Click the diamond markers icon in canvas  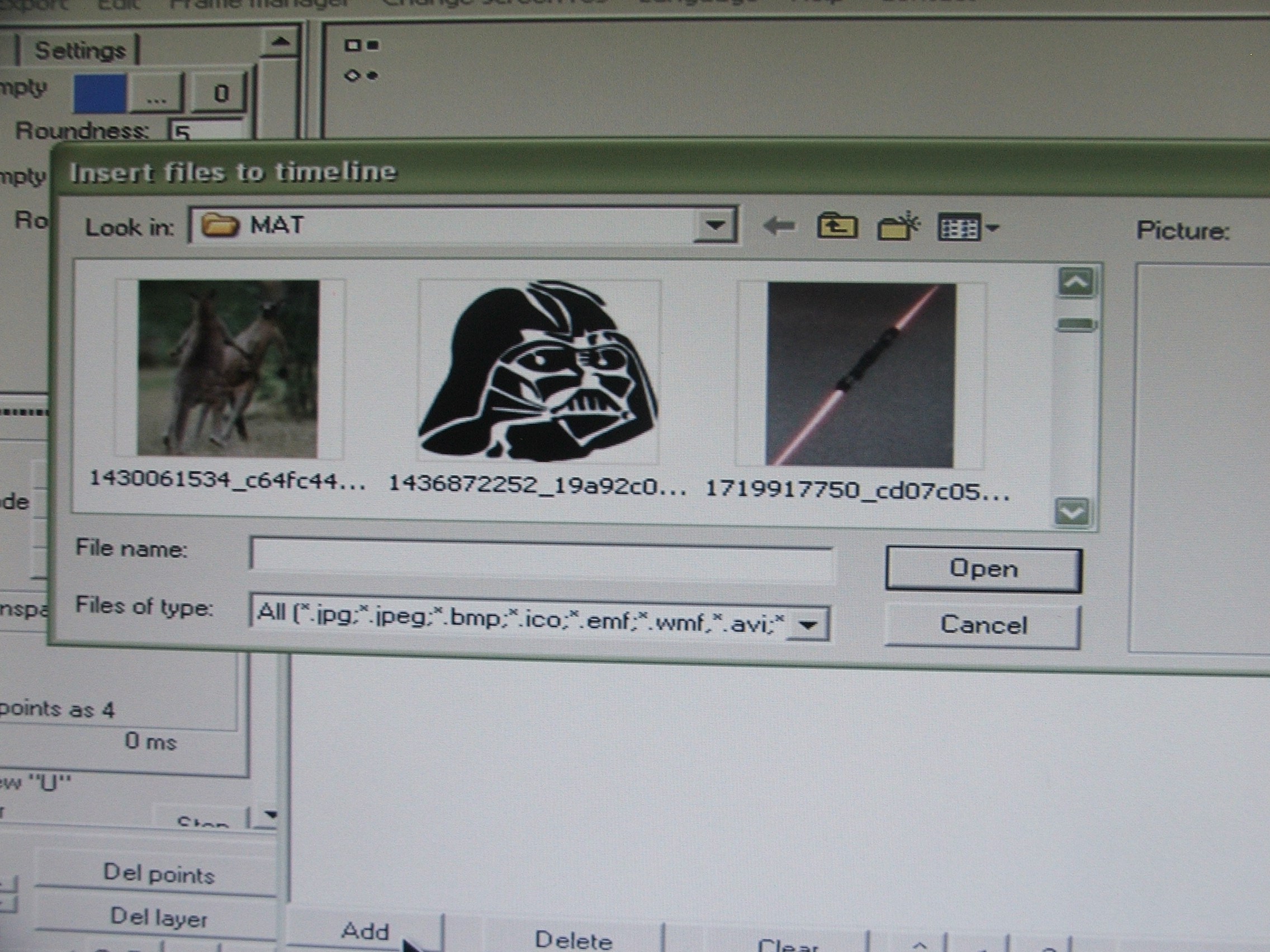(361, 75)
